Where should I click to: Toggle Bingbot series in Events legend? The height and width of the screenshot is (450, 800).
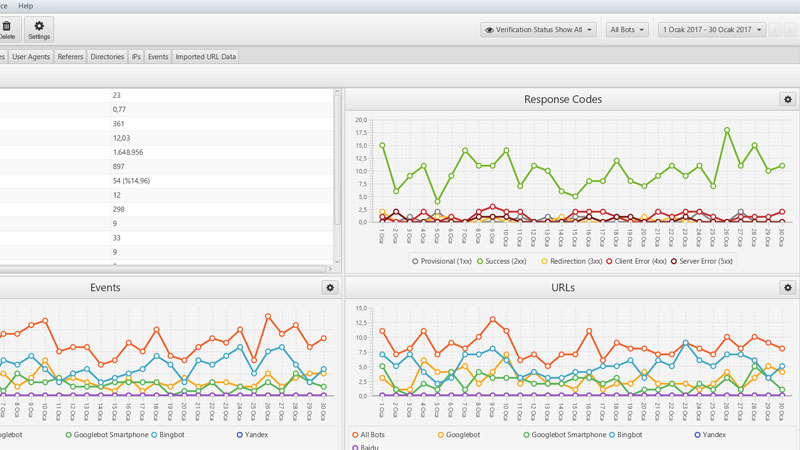point(167,435)
